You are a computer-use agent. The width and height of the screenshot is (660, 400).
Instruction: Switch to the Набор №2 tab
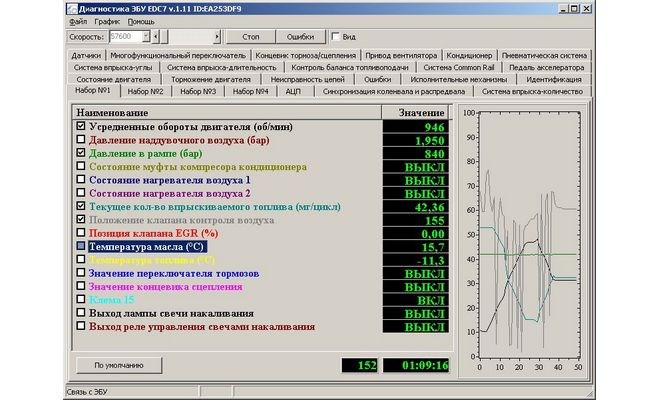tap(146, 91)
